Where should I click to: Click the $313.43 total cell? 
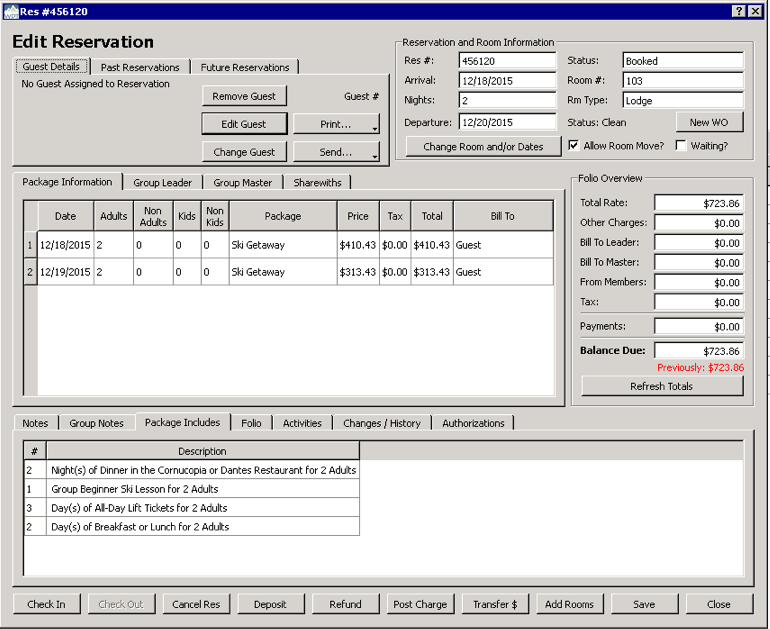tap(432, 272)
